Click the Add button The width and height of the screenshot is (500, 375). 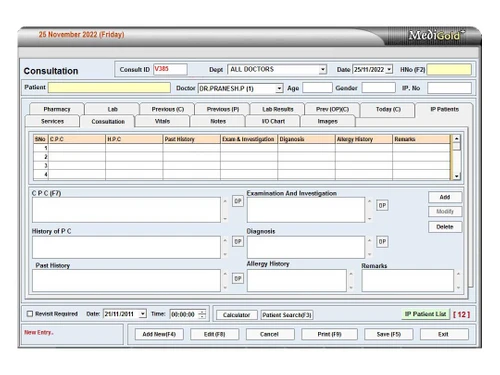(x=445, y=197)
